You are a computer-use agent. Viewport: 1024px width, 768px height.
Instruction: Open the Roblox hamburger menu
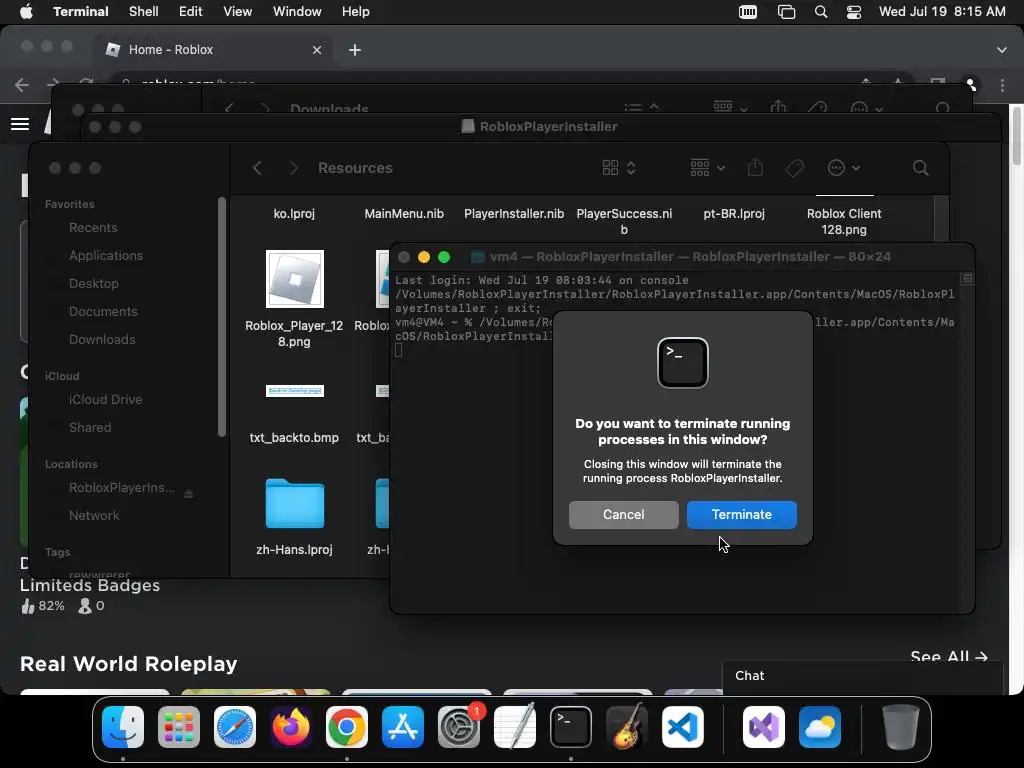click(20, 124)
